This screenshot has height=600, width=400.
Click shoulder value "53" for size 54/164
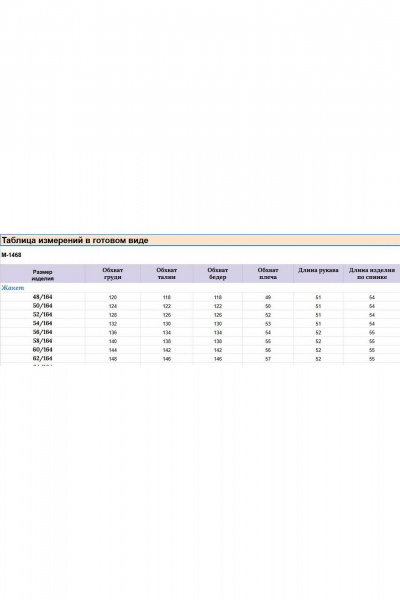[x=268, y=324]
